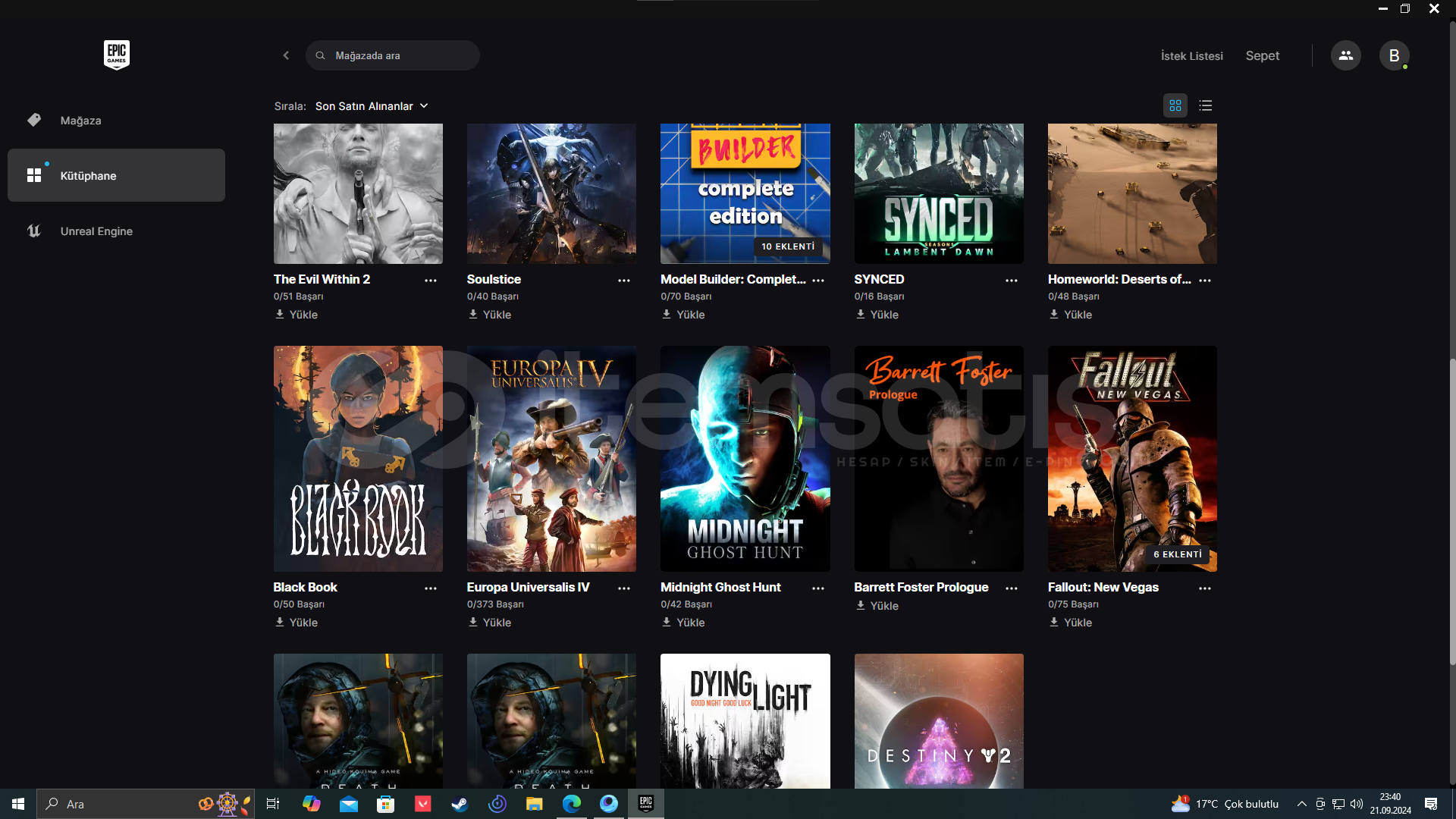This screenshot has width=1456, height=819.
Task: Open Microsoft Edge from the taskbar
Action: [572, 804]
